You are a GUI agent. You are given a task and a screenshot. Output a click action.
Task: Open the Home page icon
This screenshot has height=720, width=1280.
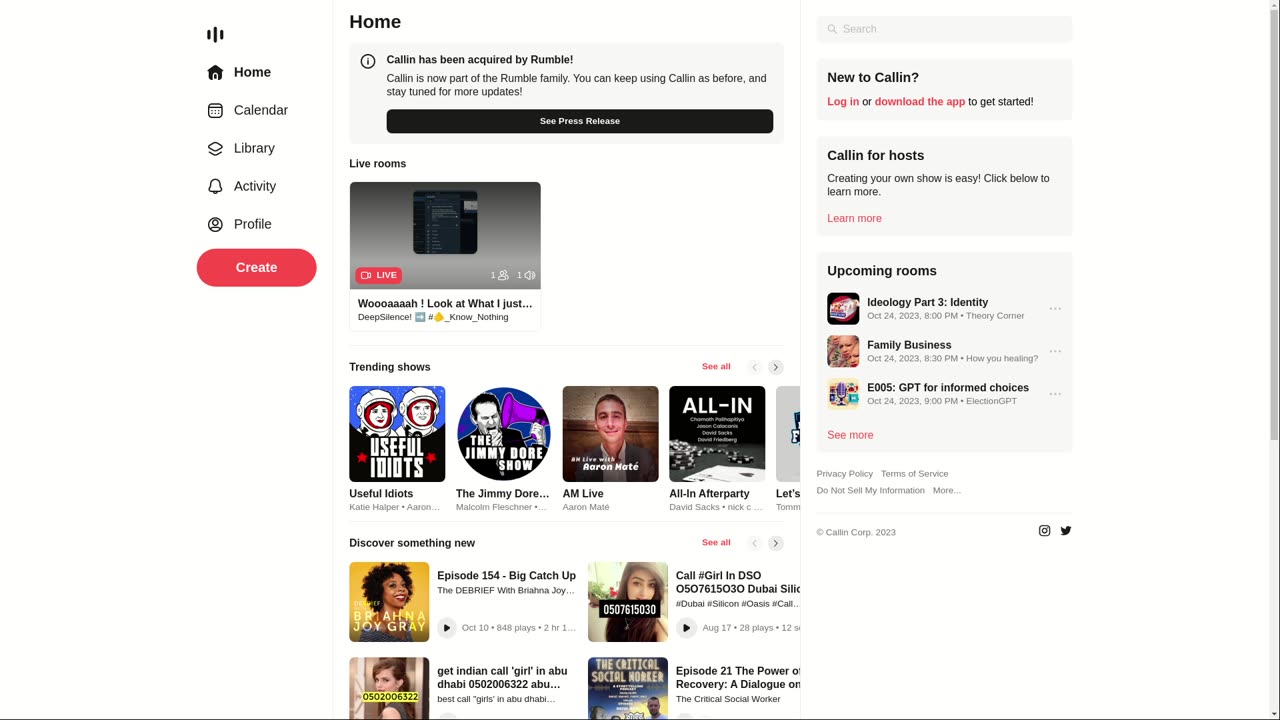click(x=215, y=72)
